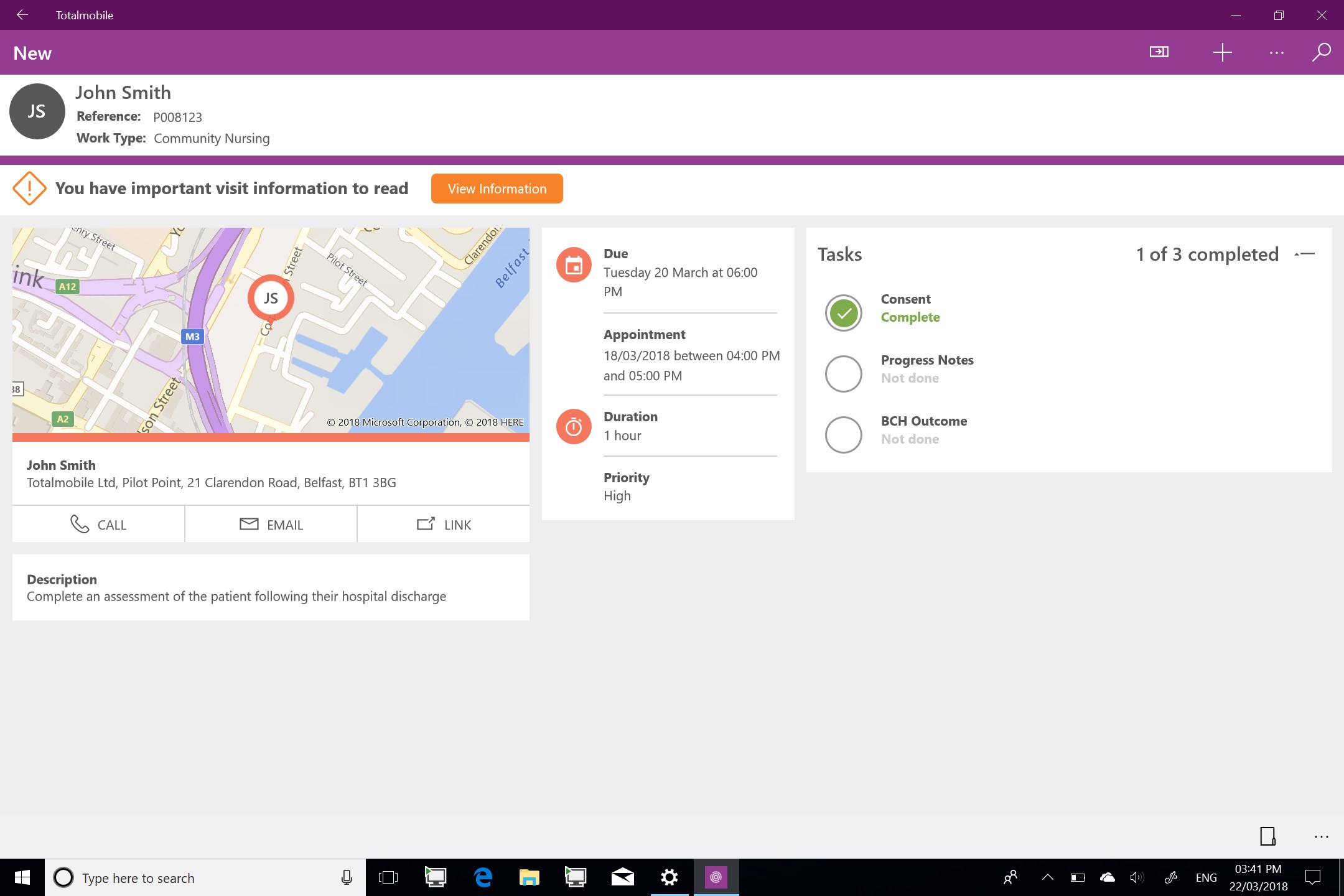Mark the BCH Outcome task circle
Viewport: 1344px width, 896px height.
[843, 435]
